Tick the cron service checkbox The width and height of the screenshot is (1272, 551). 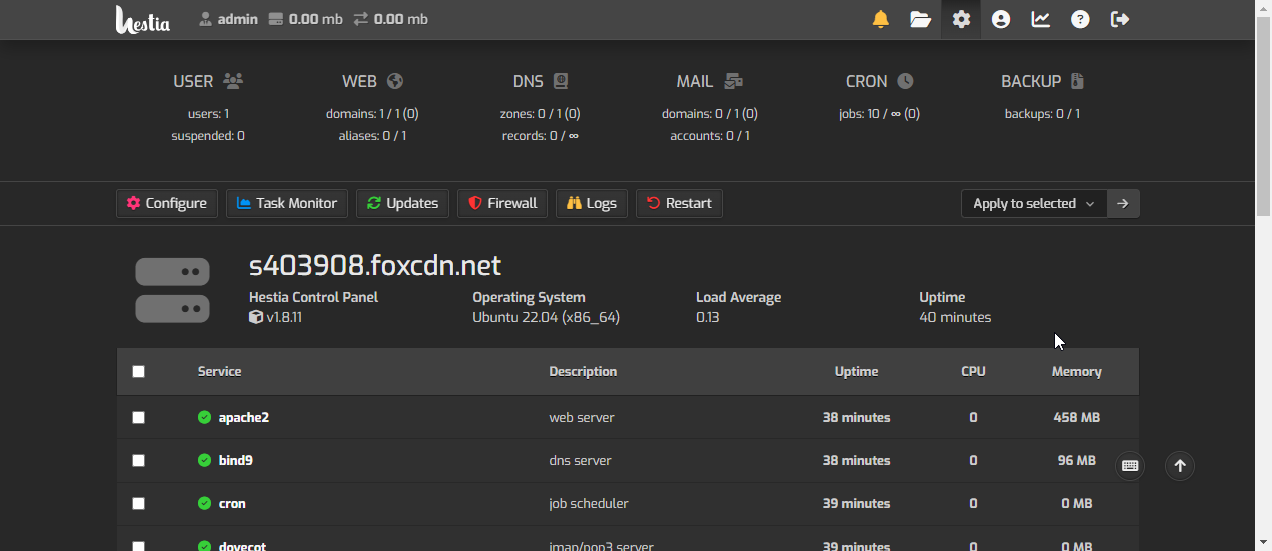pos(138,503)
